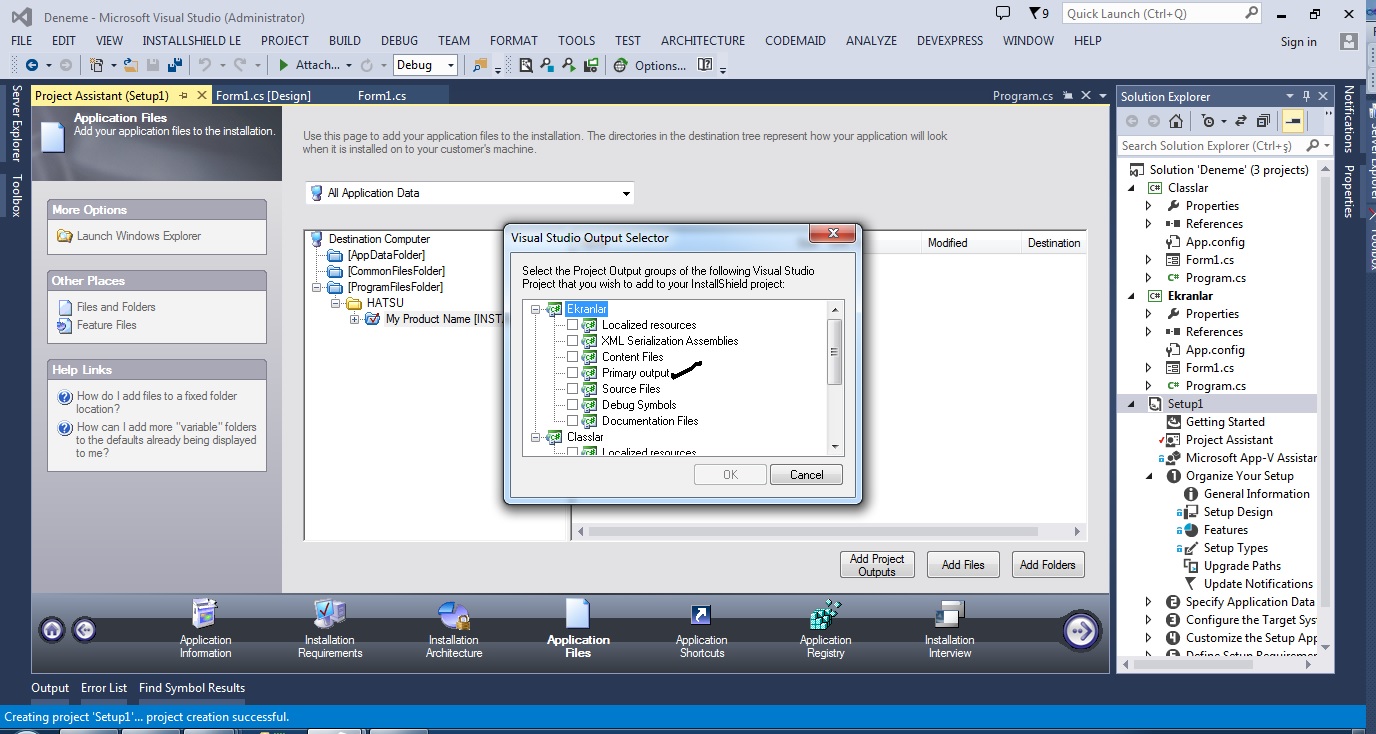Image resolution: width=1376 pixels, height=734 pixels.
Task: Click the Quick Launch search box
Action: (1162, 14)
